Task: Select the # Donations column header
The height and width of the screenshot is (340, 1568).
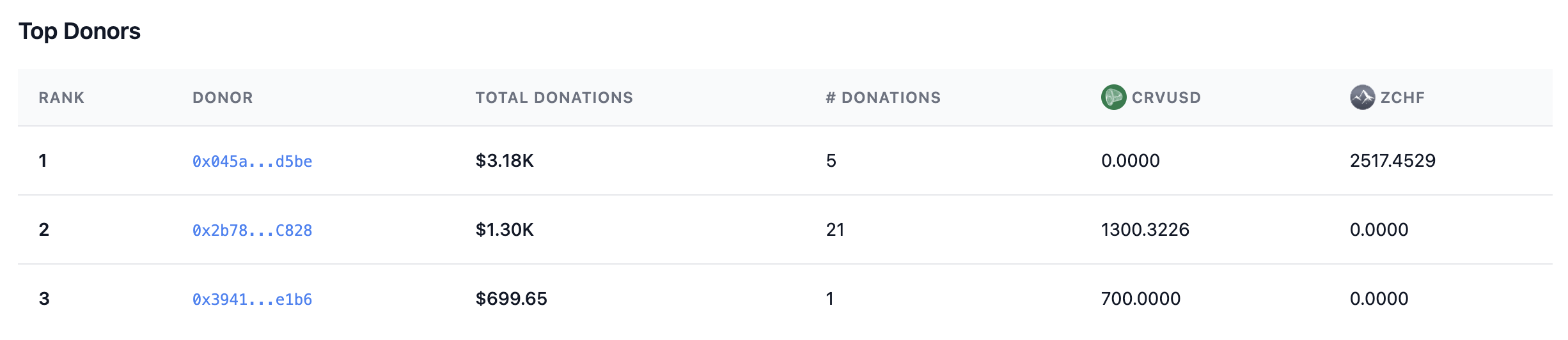Action: 883,98
